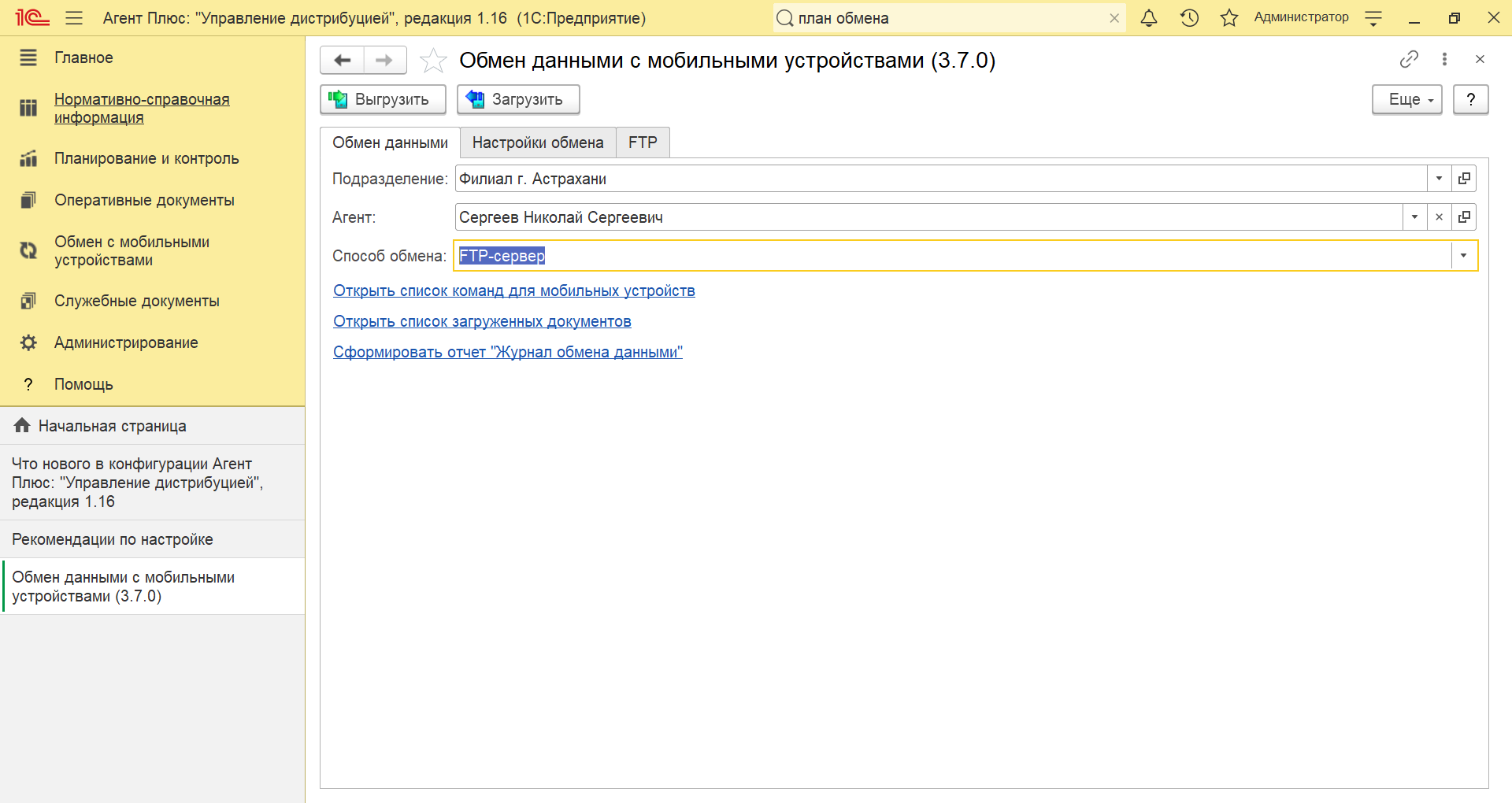1512x803 pixels.
Task: Switch to the FTP tab
Action: (x=643, y=142)
